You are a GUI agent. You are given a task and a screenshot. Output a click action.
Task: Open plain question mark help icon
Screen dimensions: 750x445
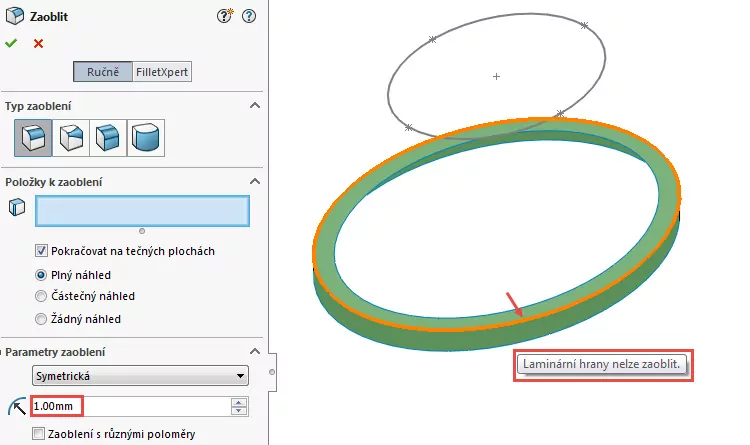click(x=249, y=16)
